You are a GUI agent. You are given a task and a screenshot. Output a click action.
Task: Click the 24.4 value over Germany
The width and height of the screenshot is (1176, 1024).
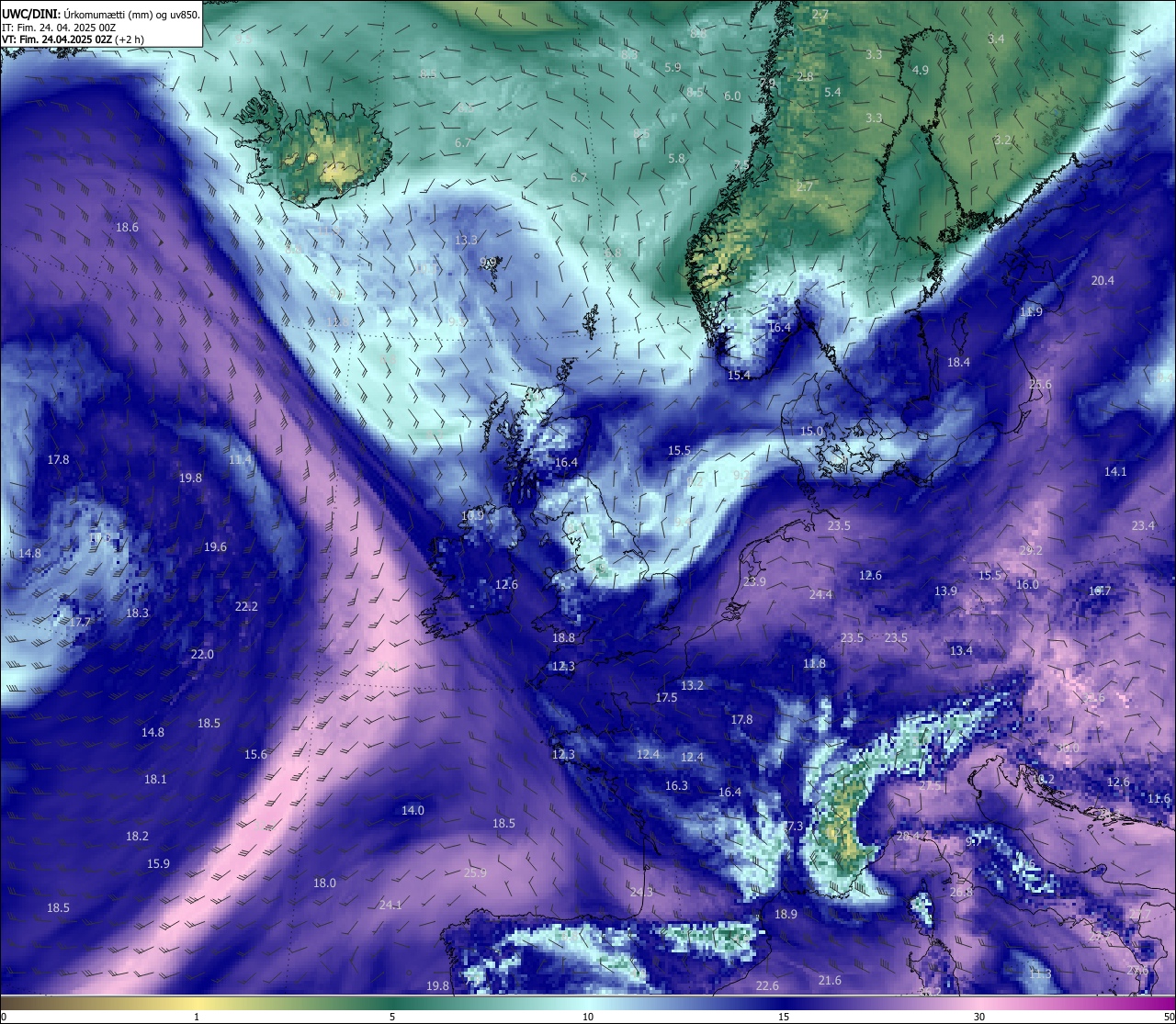(x=820, y=594)
